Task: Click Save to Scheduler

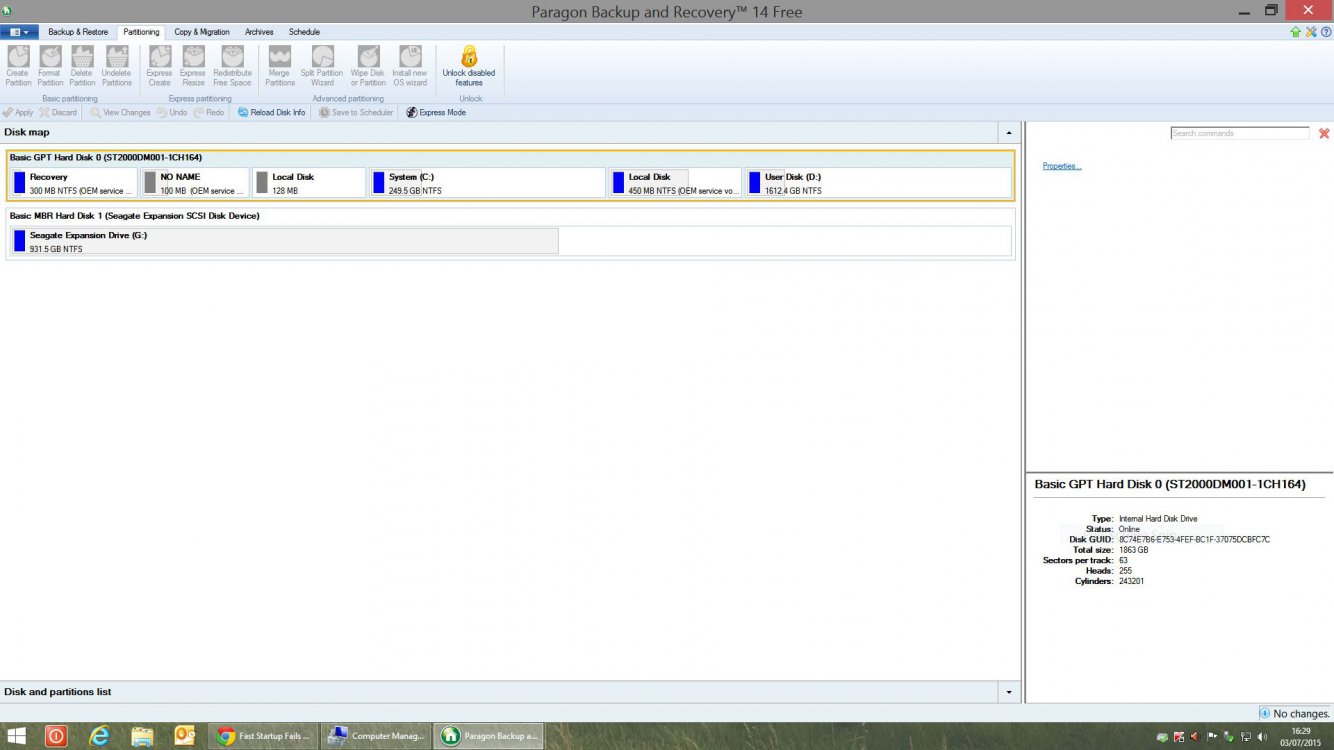Action: (356, 113)
